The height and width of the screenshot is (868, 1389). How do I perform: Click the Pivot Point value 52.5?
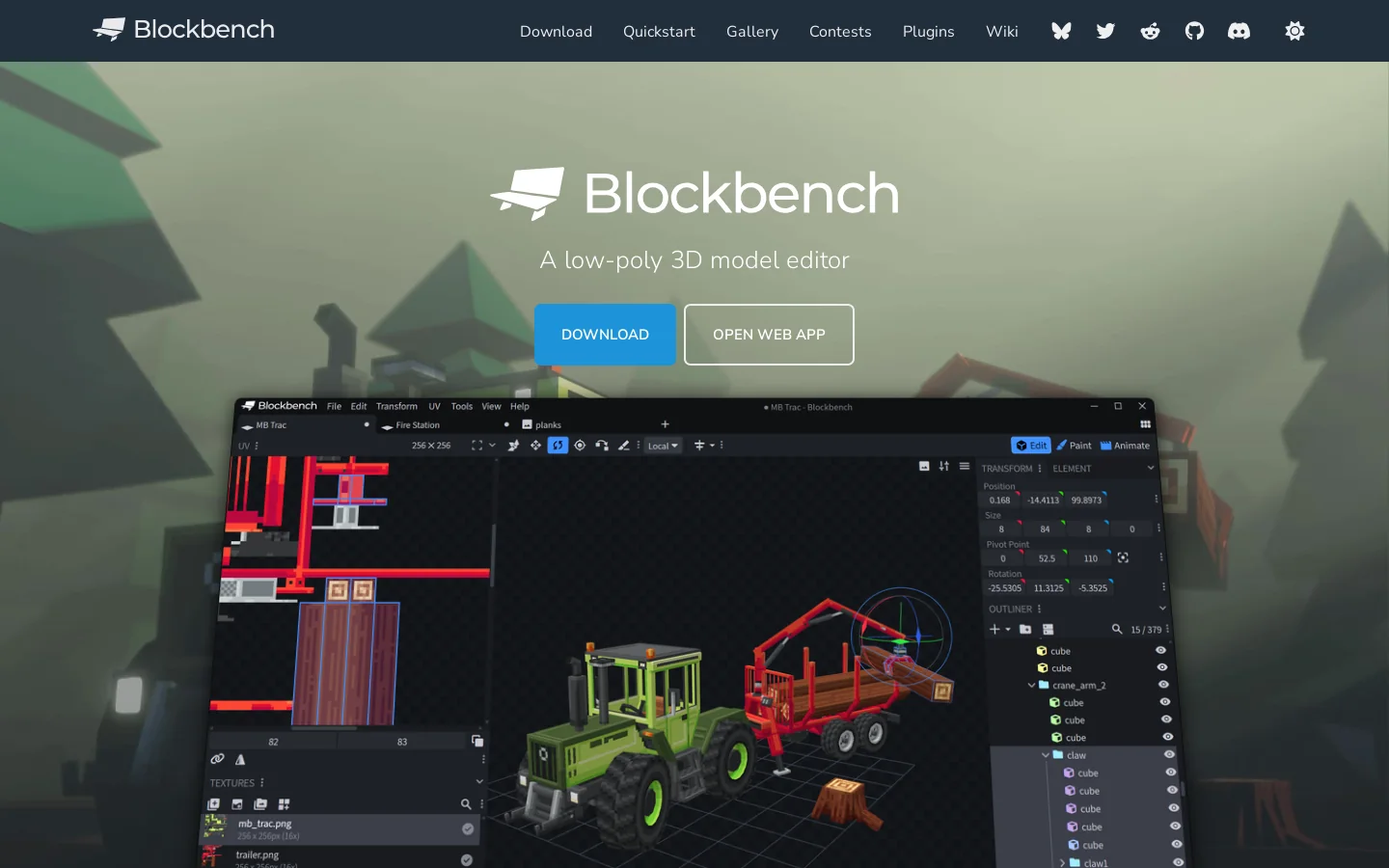click(x=1047, y=558)
